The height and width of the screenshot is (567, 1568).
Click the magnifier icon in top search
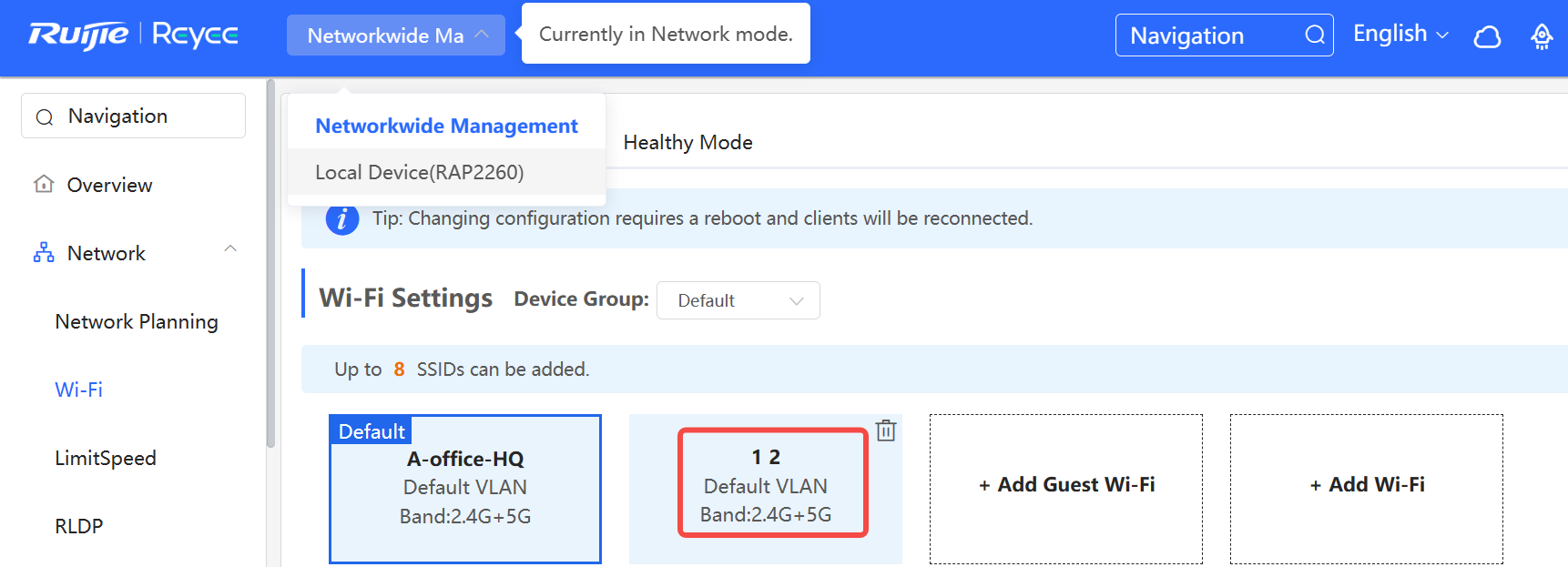click(x=1314, y=35)
